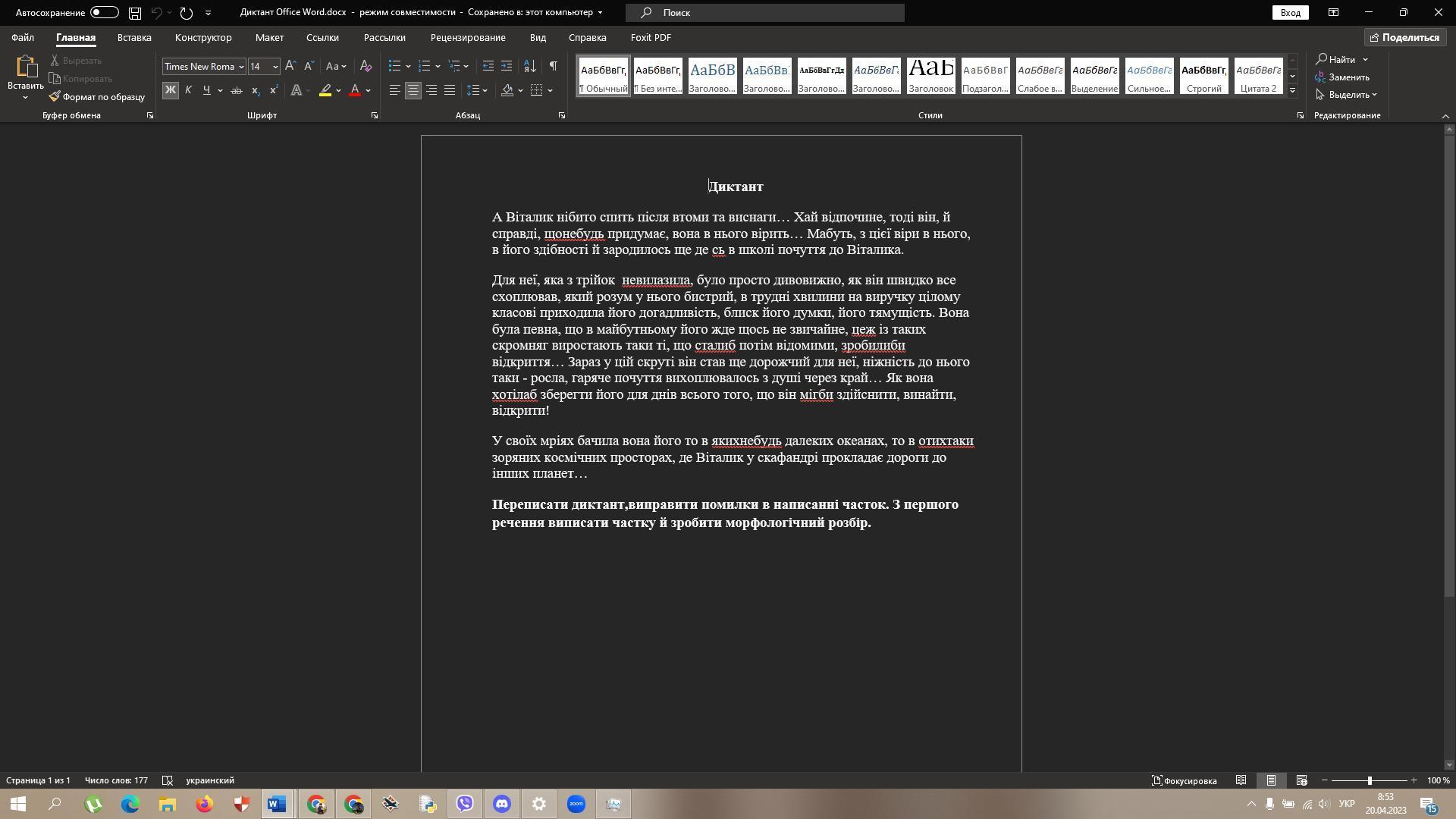Toggle paragraph marks display icon
The height and width of the screenshot is (819, 1456).
coord(554,66)
